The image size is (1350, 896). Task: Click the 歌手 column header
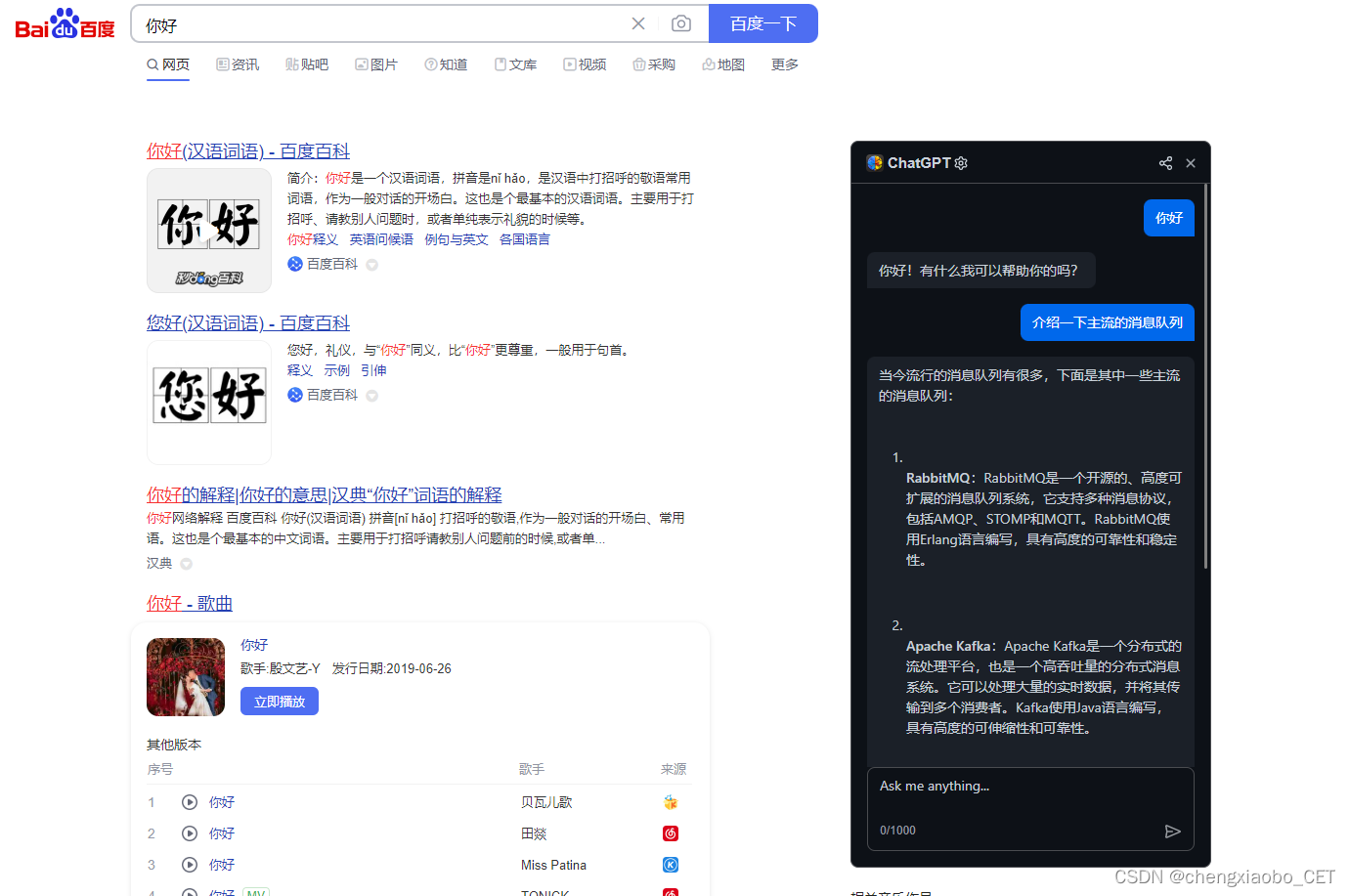tap(532, 770)
